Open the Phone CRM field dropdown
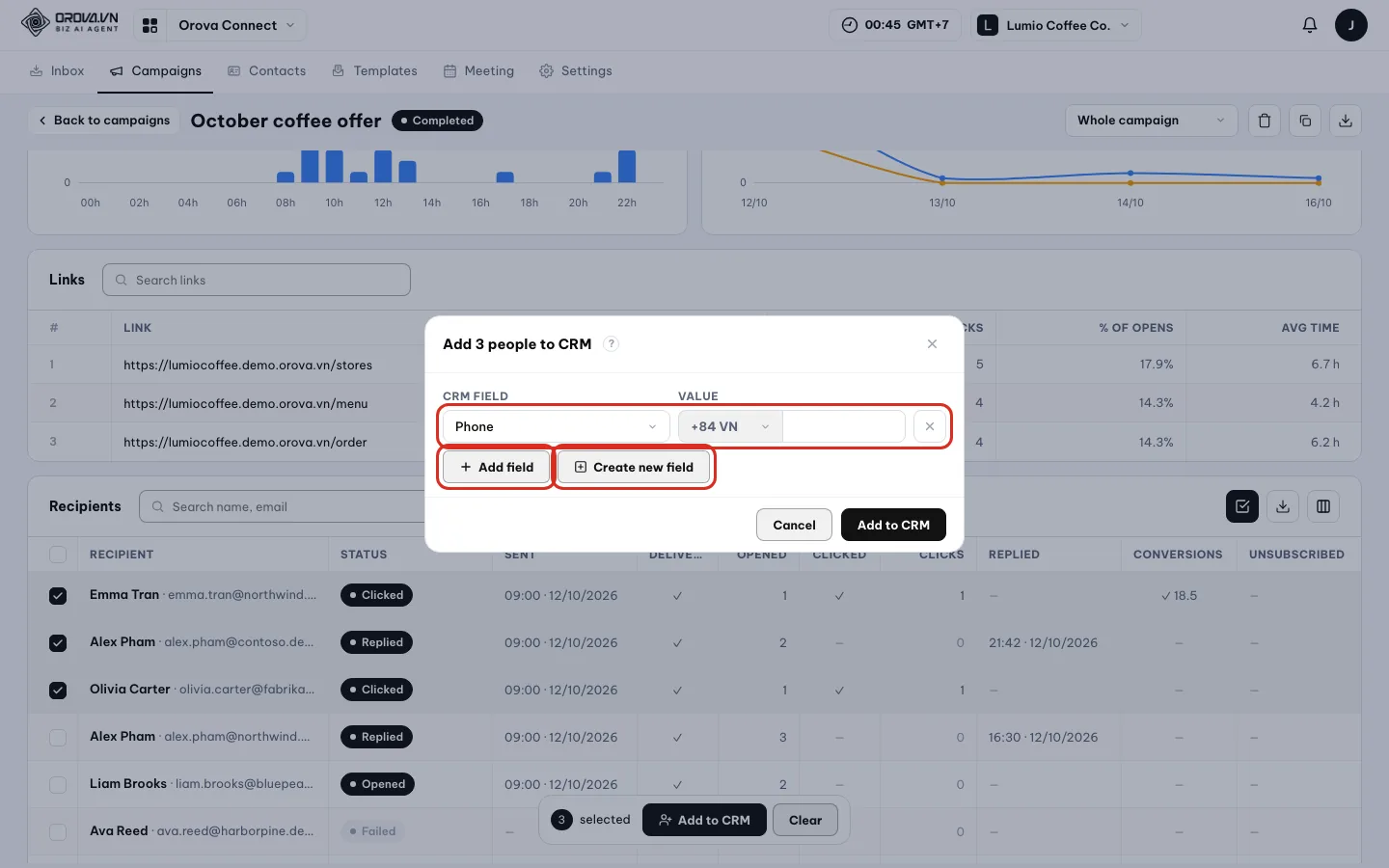Image resolution: width=1389 pixels, height=868 pixels. coord(556,426)
